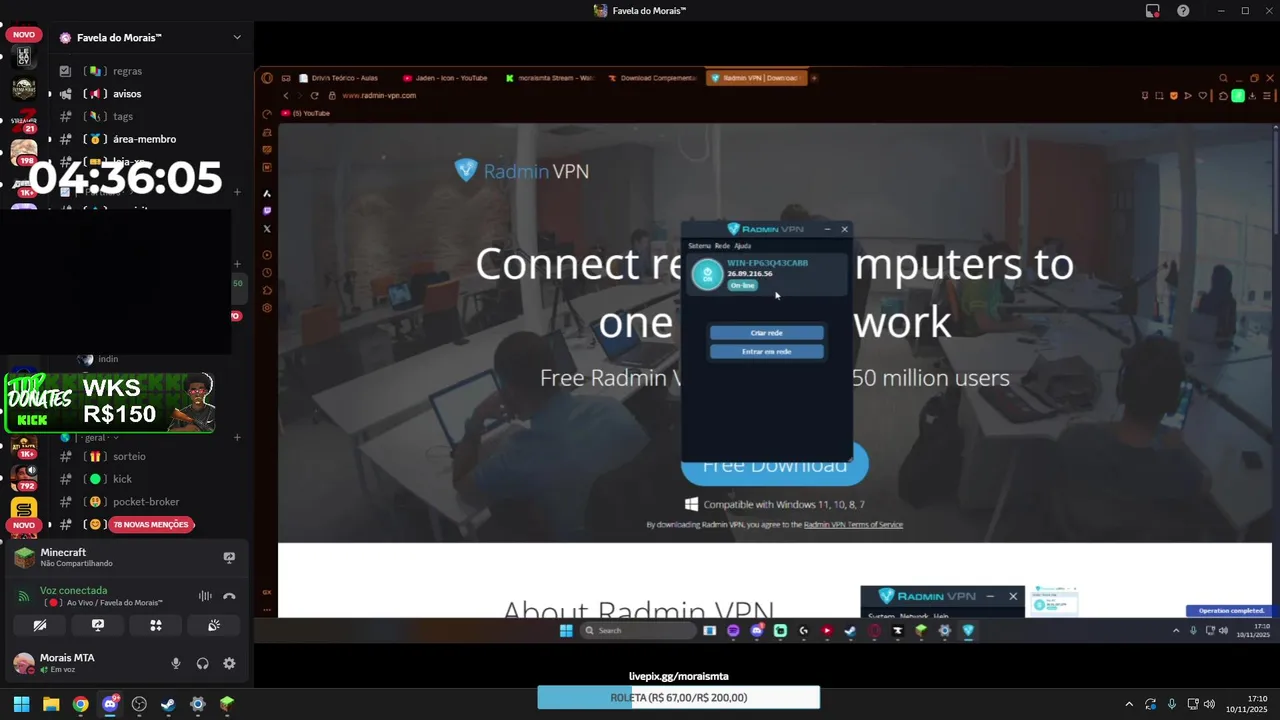The height and width of the screenshot is (720, 1280).
Task: Open the soundboard button
Action: [x=214, y=625]
